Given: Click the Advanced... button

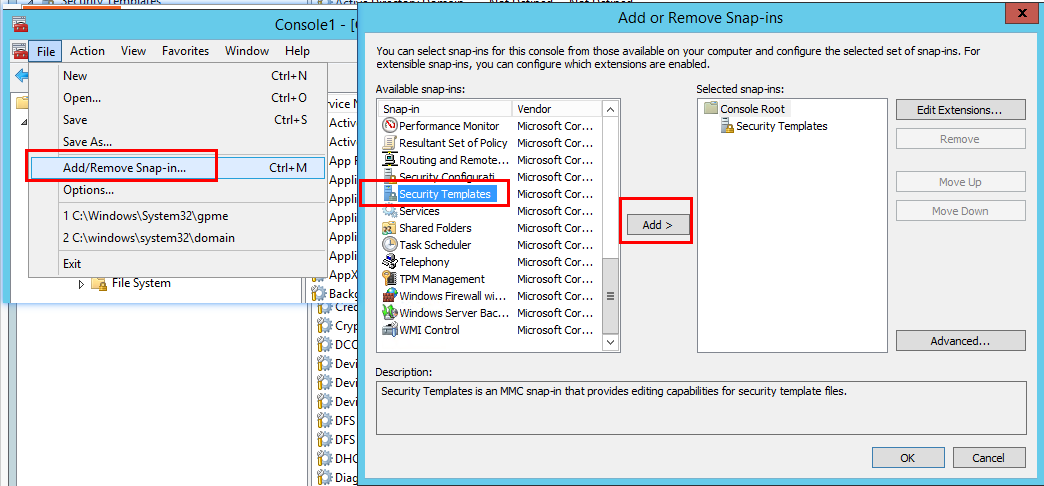Looking at the screenshot, I should [960, 341].
